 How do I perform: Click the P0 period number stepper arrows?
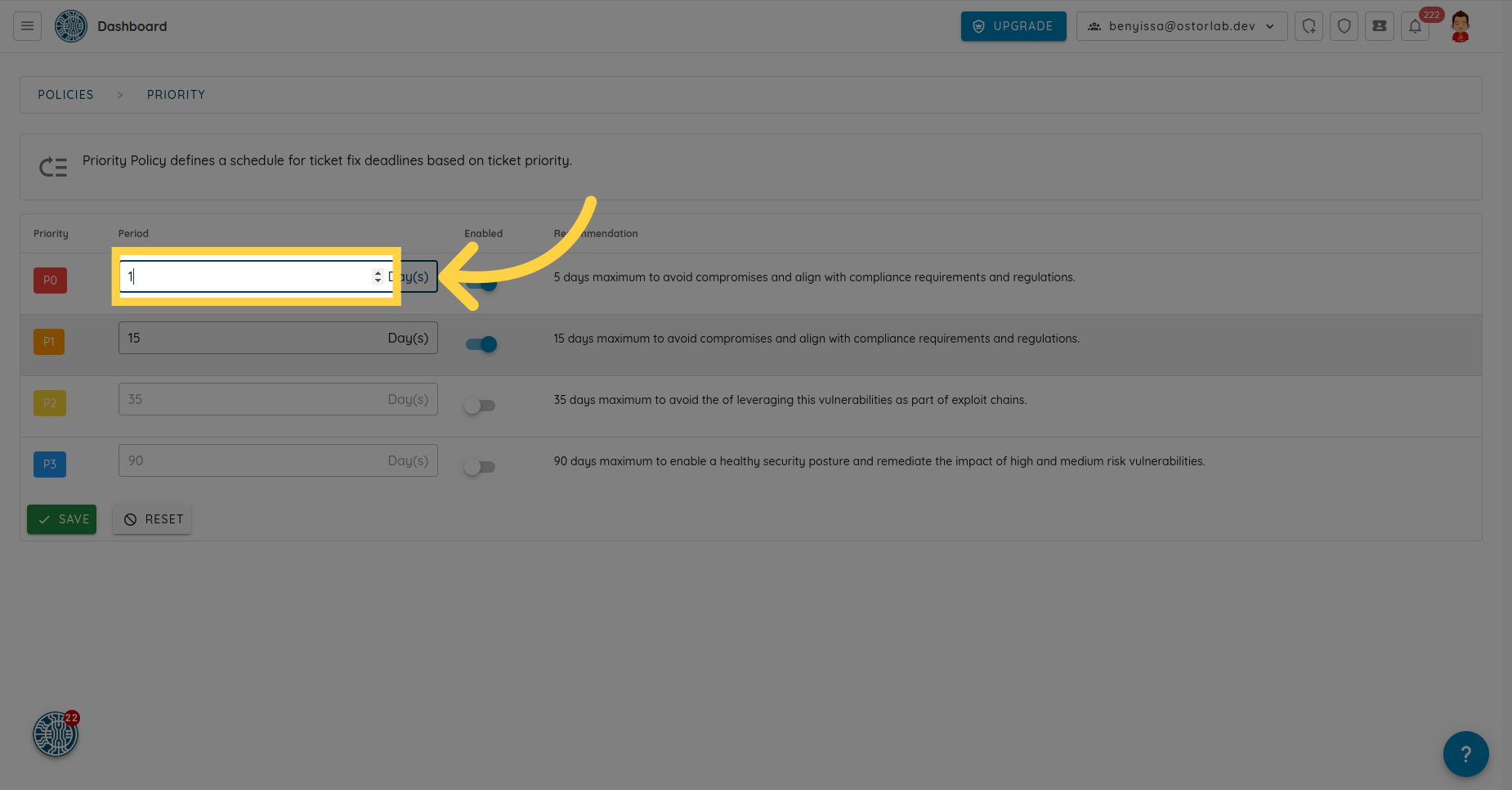click(378, 276)
